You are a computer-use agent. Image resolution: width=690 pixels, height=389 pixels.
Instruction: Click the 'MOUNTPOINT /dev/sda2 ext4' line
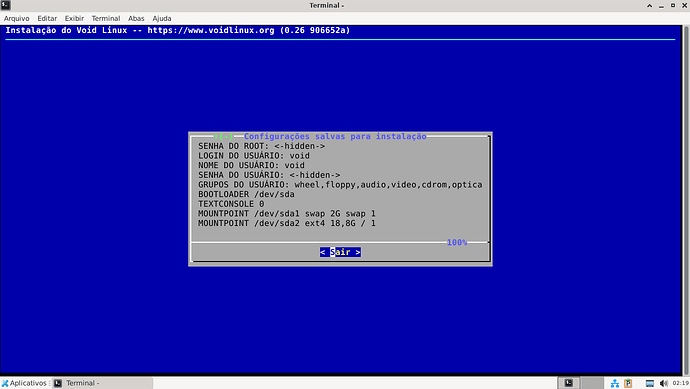click(287, 223)
